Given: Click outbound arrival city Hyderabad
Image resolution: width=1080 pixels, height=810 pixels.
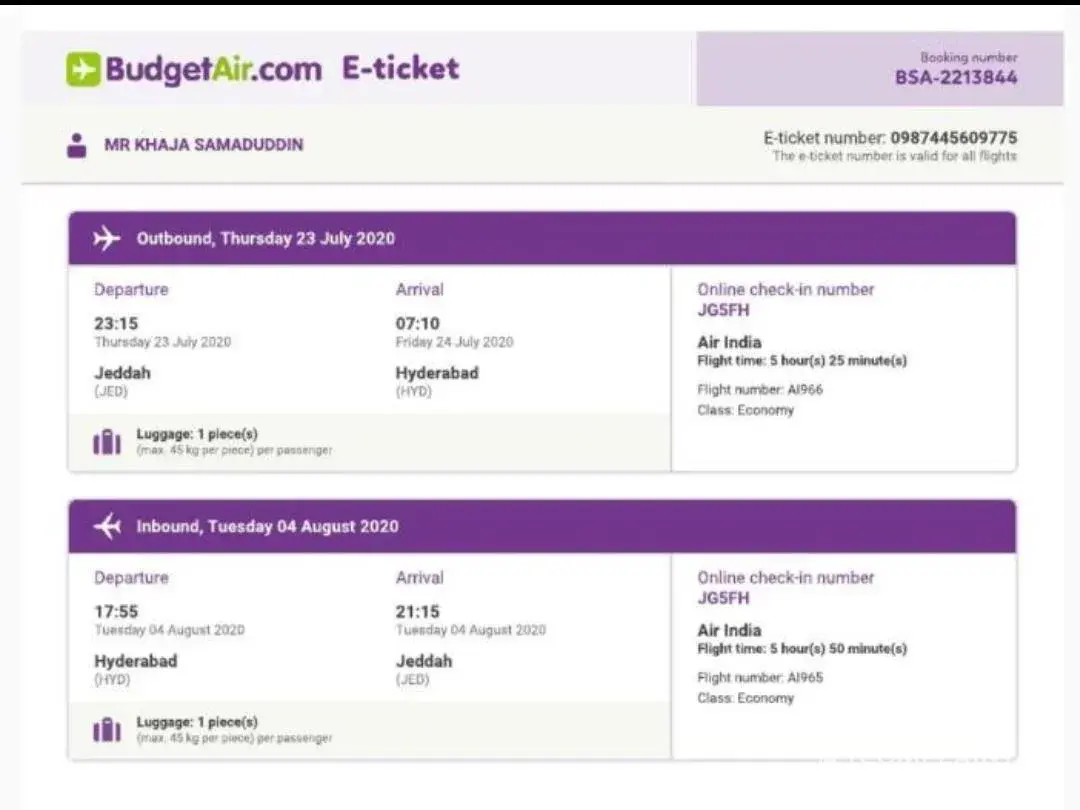Looking at the screenshot, I should pos(437,373).
